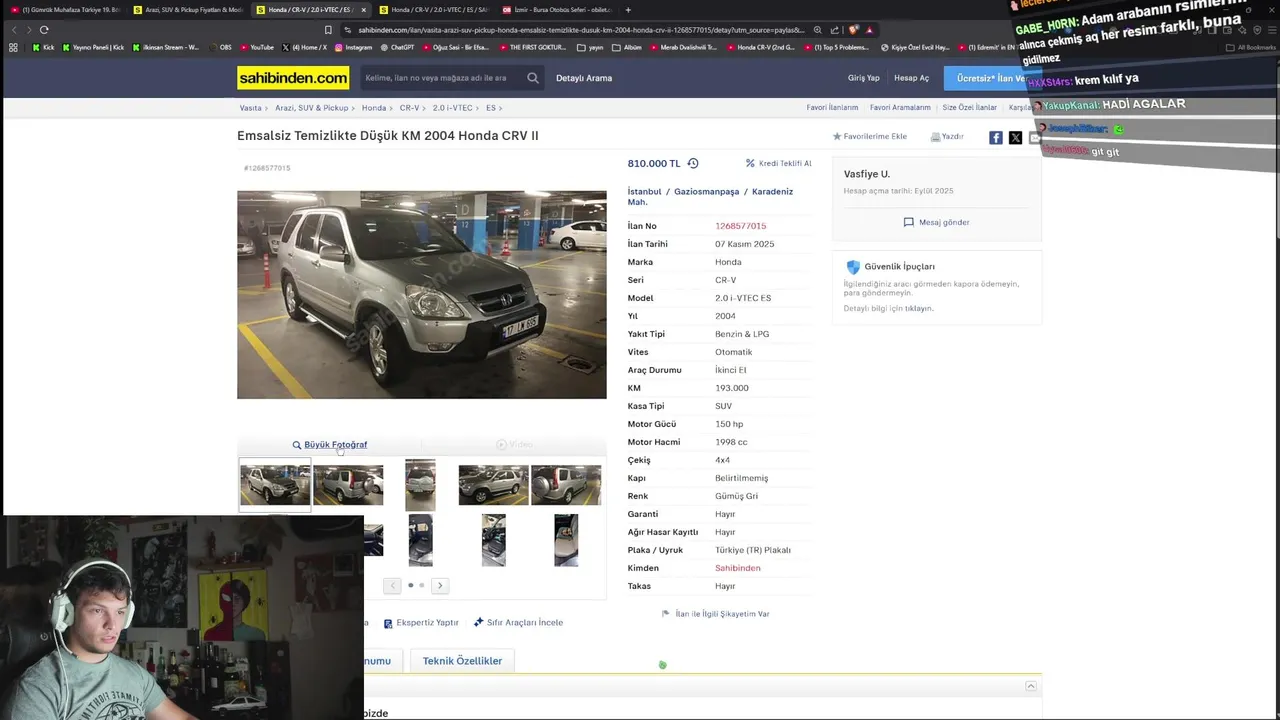Select the beige seat interior thumbnail
This screenshot has height=720, width=1280.
click(566, 540)
